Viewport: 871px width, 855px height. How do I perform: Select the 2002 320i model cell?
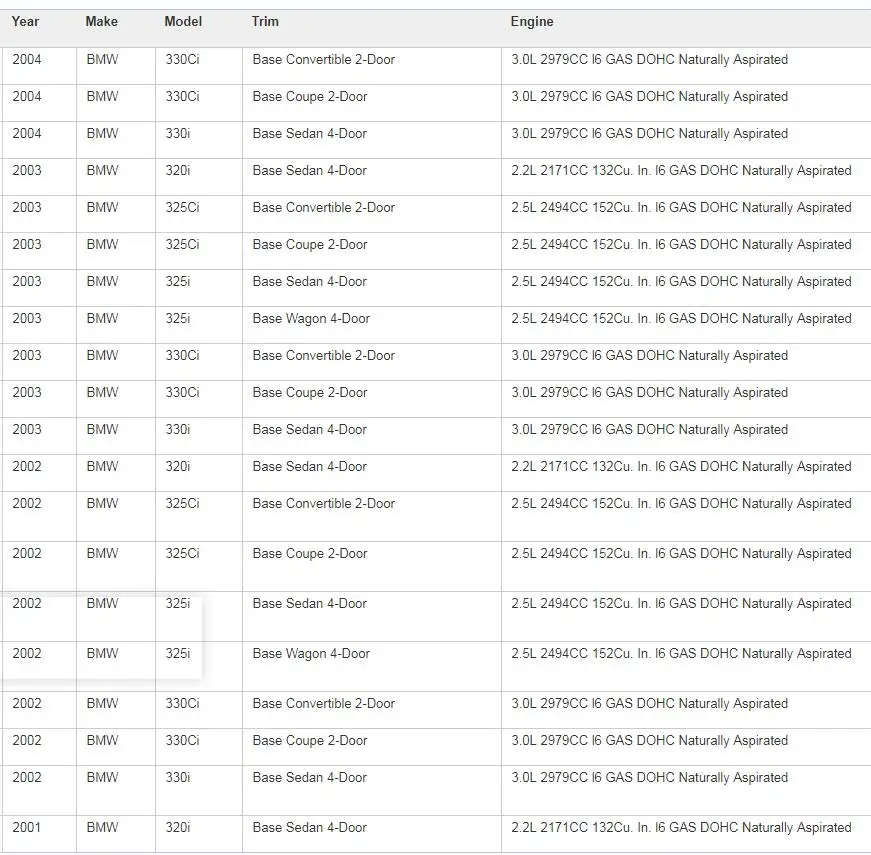199,473
